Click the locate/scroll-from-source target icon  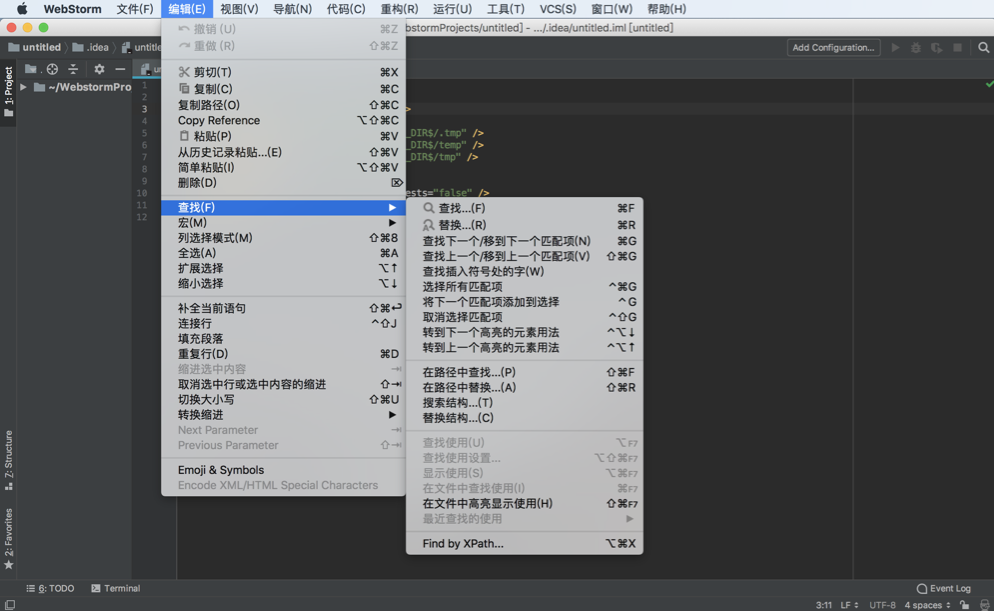52,69
